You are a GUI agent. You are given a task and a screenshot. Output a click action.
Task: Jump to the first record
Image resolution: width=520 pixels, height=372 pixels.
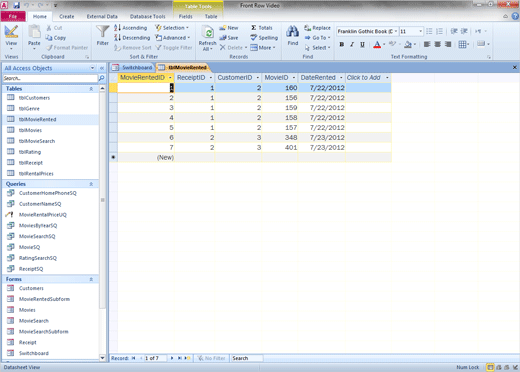(133, 358)
